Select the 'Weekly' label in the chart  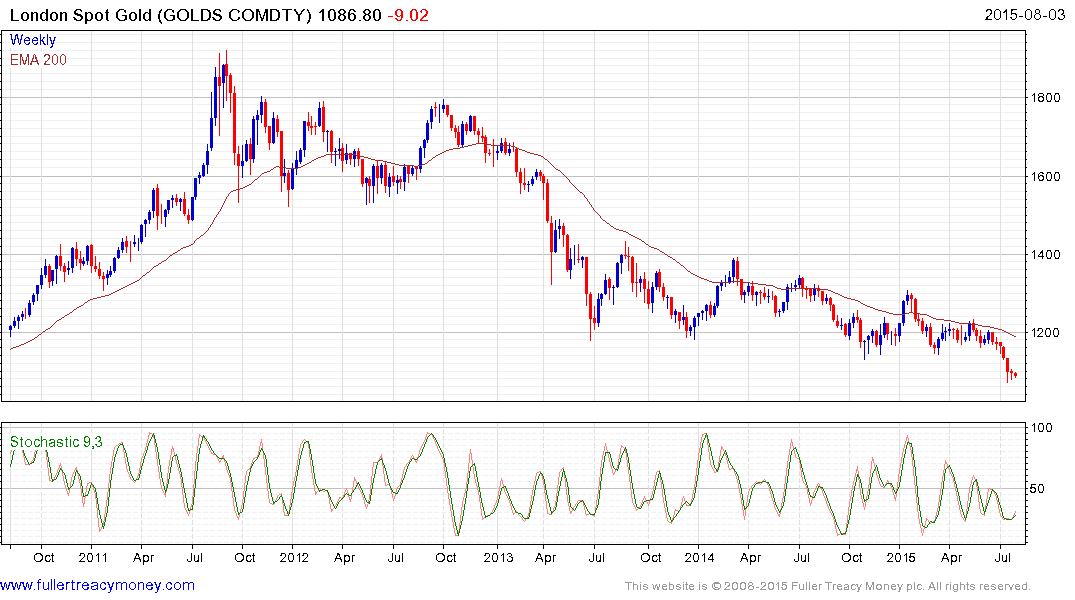click(x=33, y=40)
